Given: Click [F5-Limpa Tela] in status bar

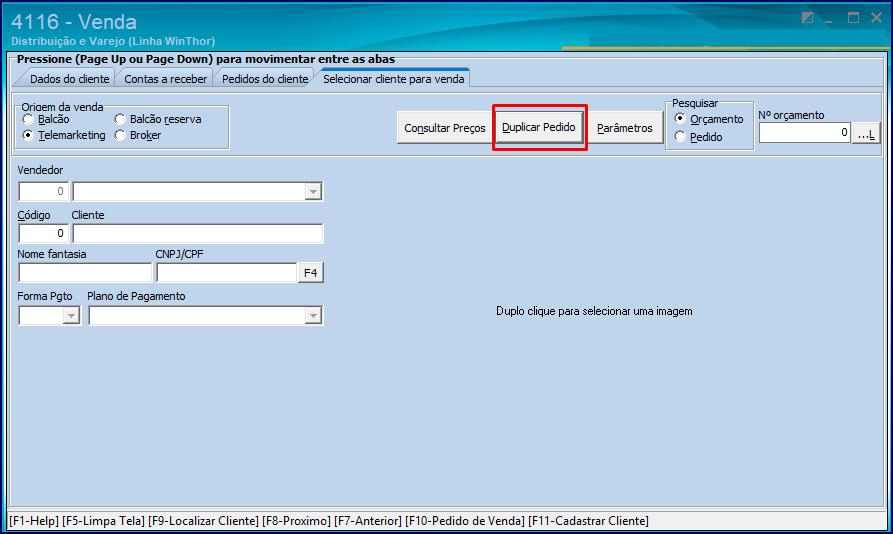Looking at the screenshot, I should point(104,521).
